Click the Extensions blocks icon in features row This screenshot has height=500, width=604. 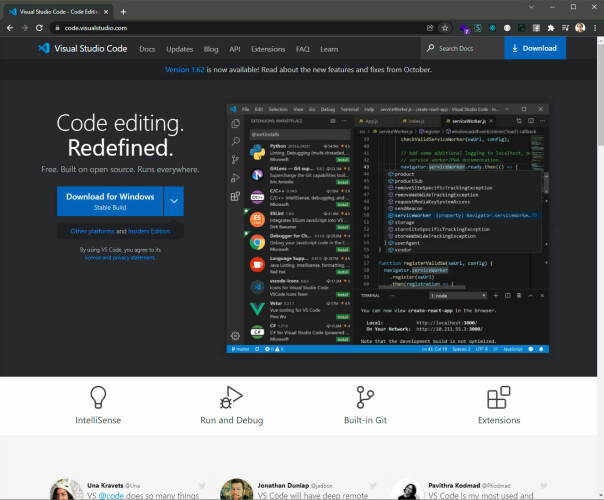[499, 397]
